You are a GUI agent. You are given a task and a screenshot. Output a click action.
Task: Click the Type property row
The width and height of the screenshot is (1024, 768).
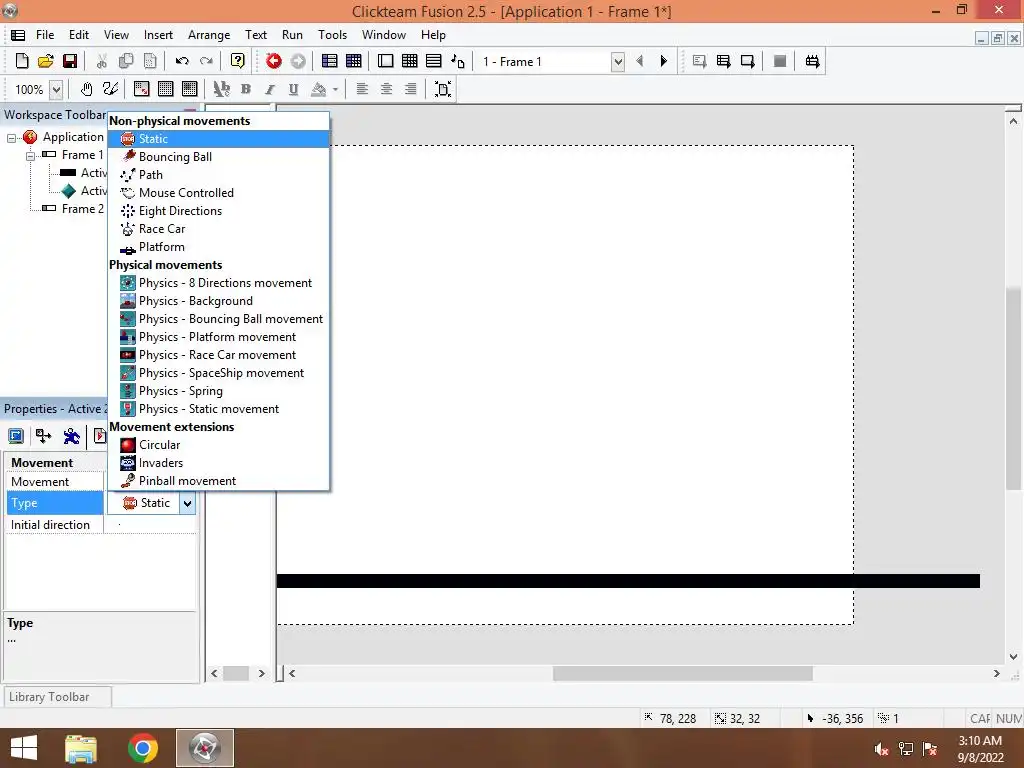[x=54, y=504]
